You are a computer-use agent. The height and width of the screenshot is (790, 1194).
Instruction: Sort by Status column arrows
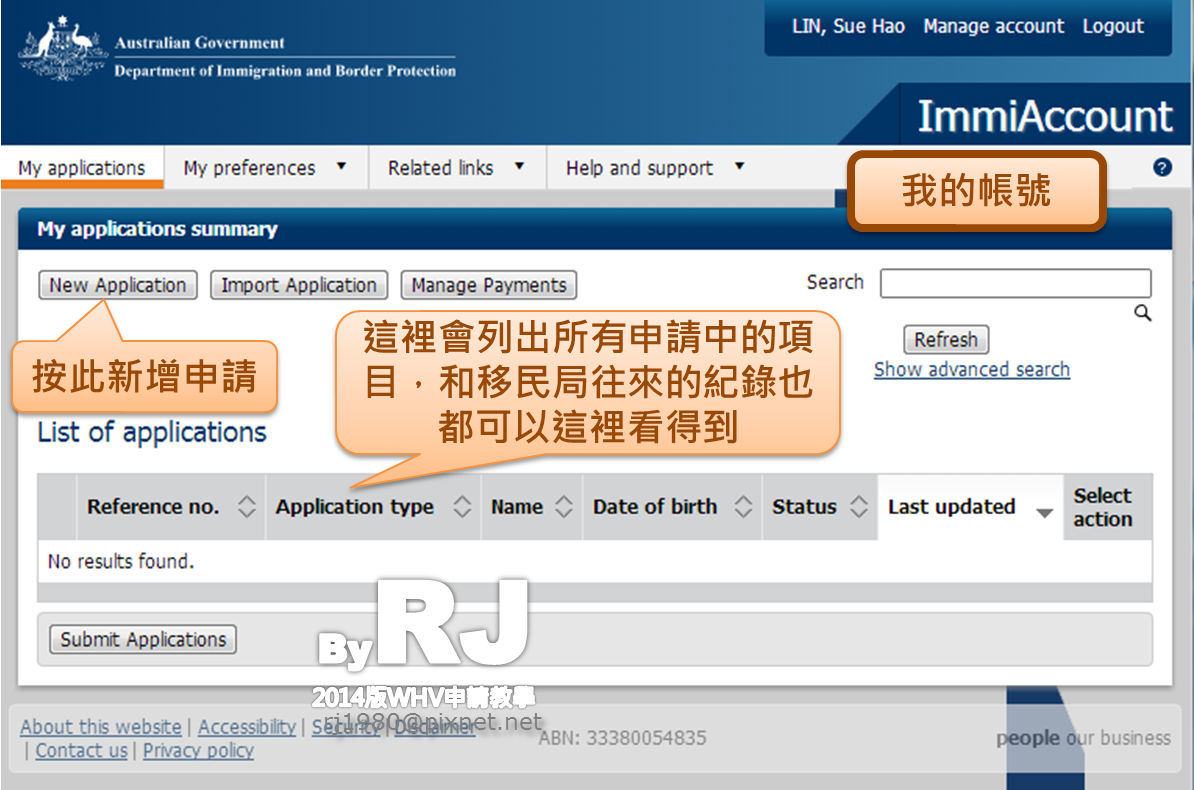point(859,507)
